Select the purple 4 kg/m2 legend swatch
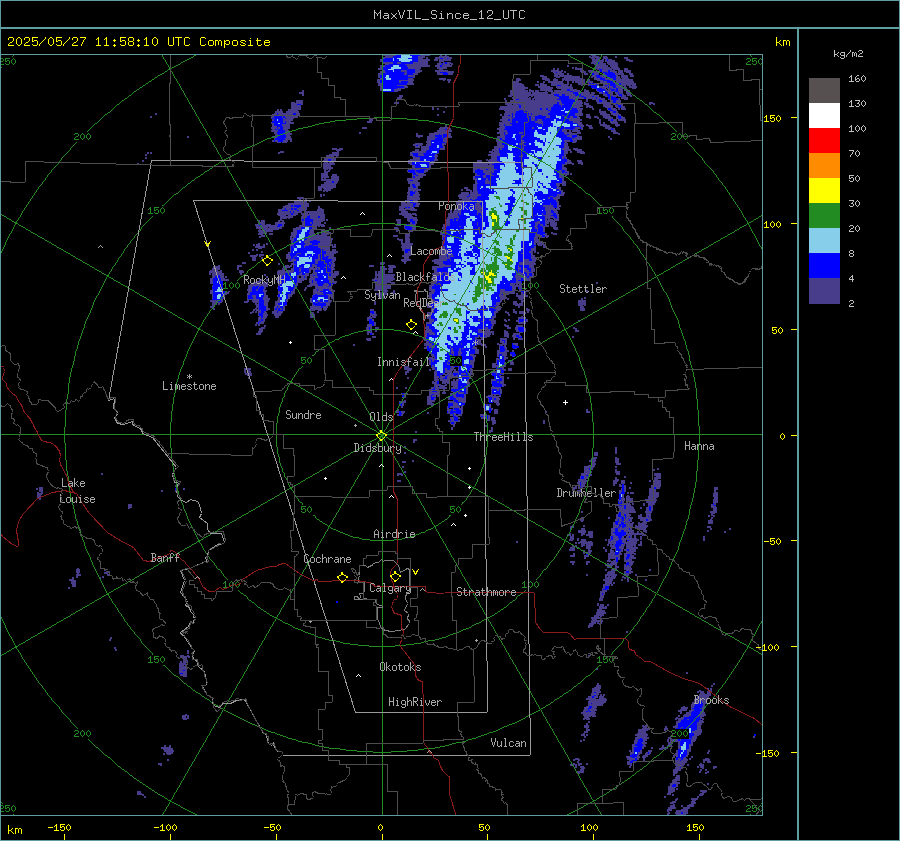Image resolution: width=900 pixels, height=841 pixels. click(x=824, y=291)
